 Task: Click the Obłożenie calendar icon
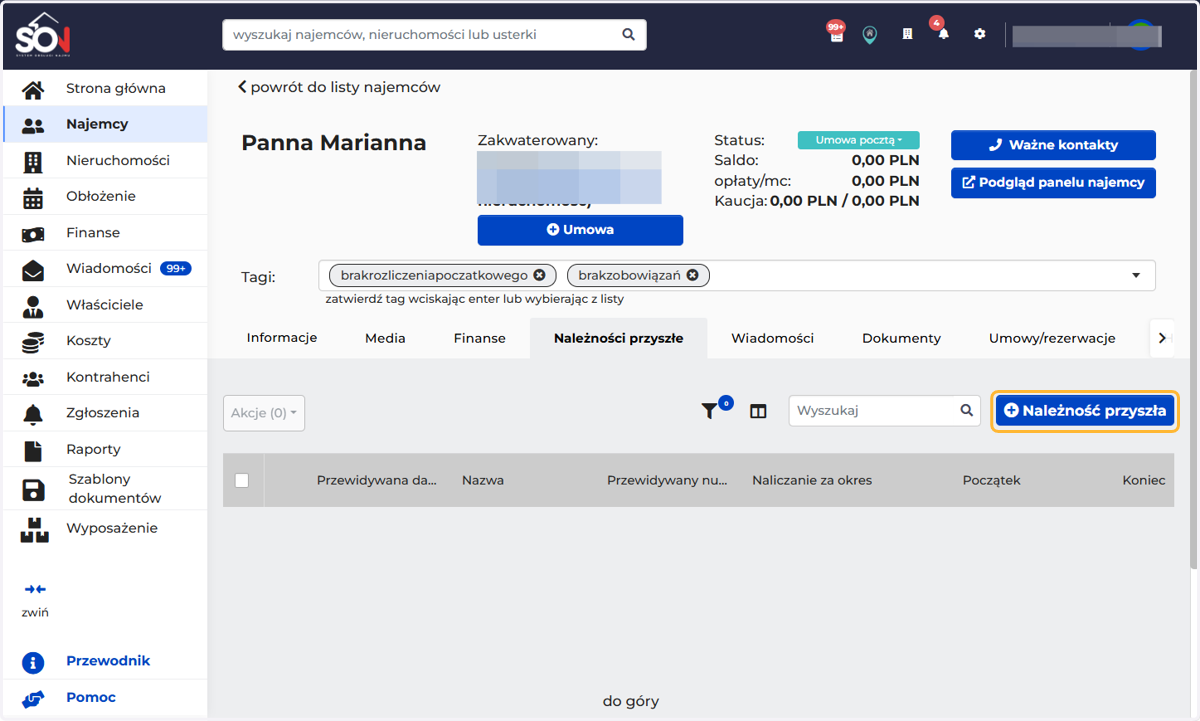tap(33, 197)
